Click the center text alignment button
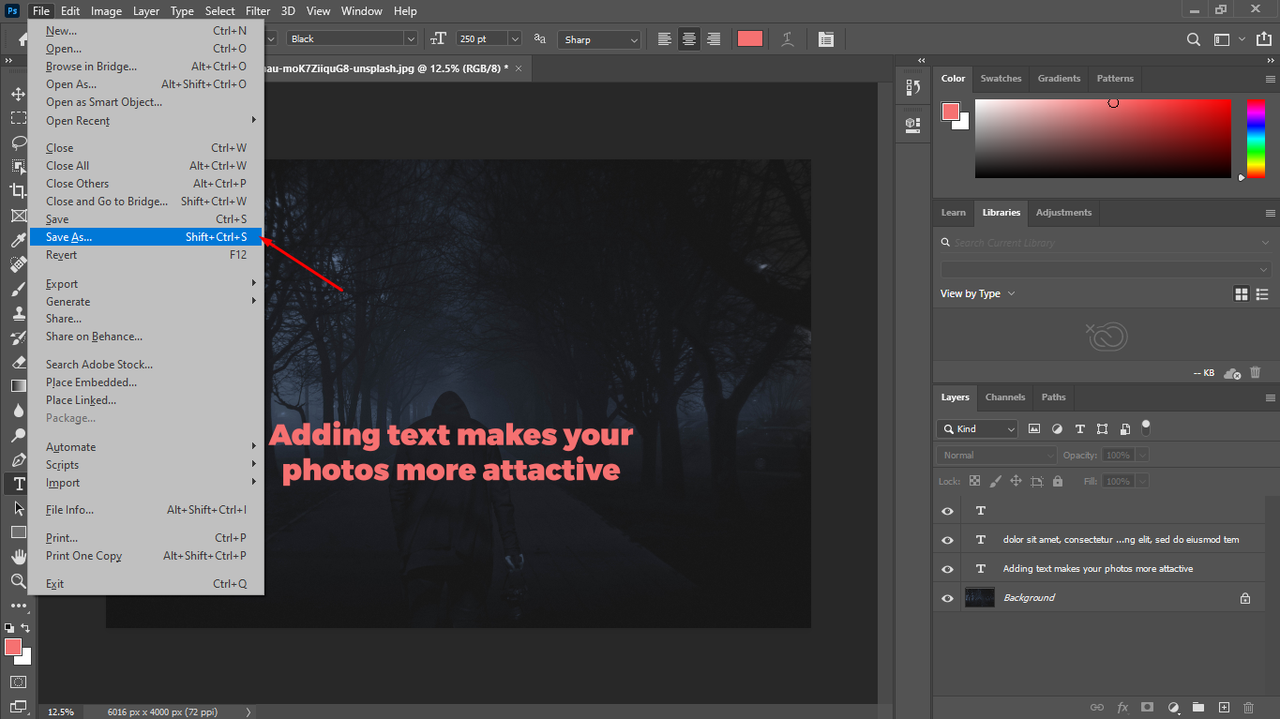Viewport: 1280px width, 719px height. tap(689, 39)
